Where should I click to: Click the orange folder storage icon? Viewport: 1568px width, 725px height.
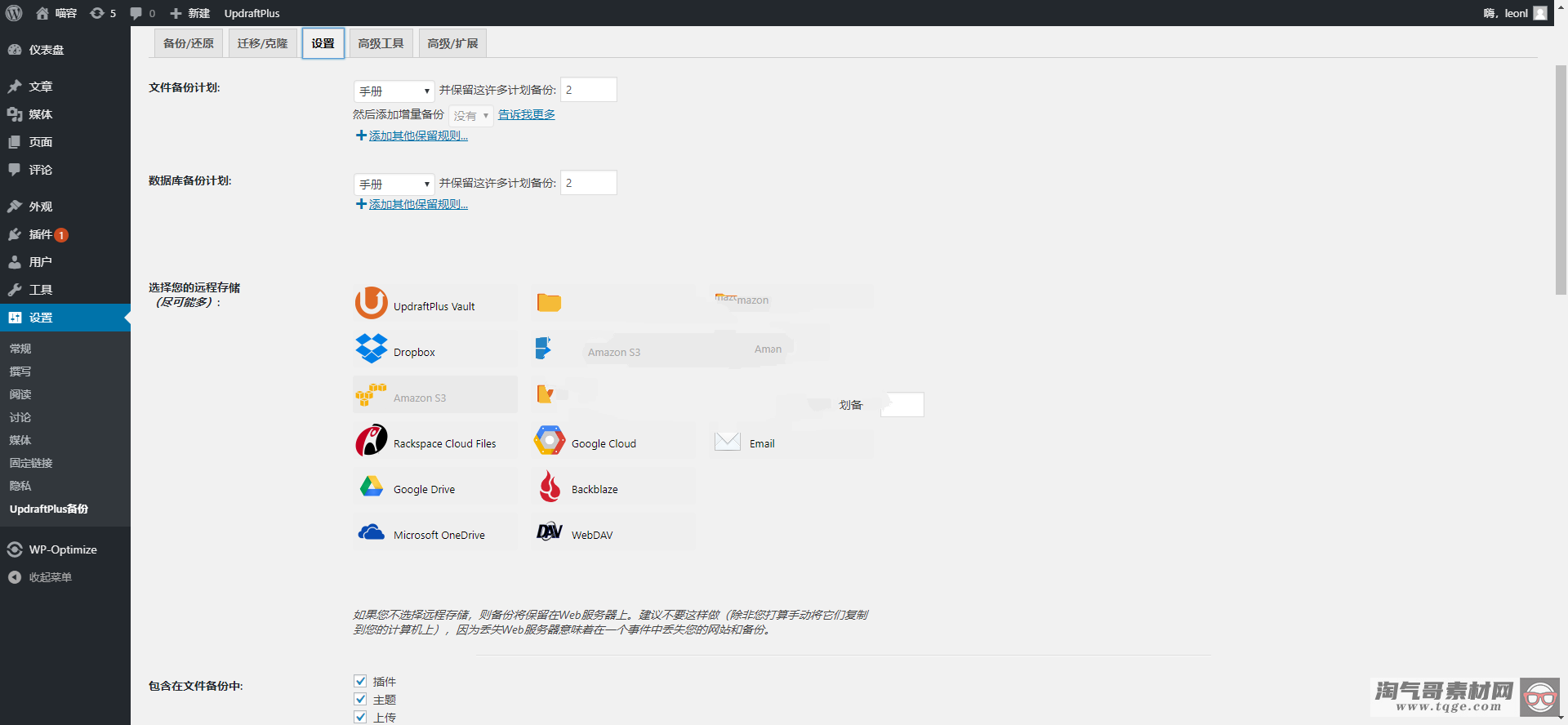click(x=549, y=303)
